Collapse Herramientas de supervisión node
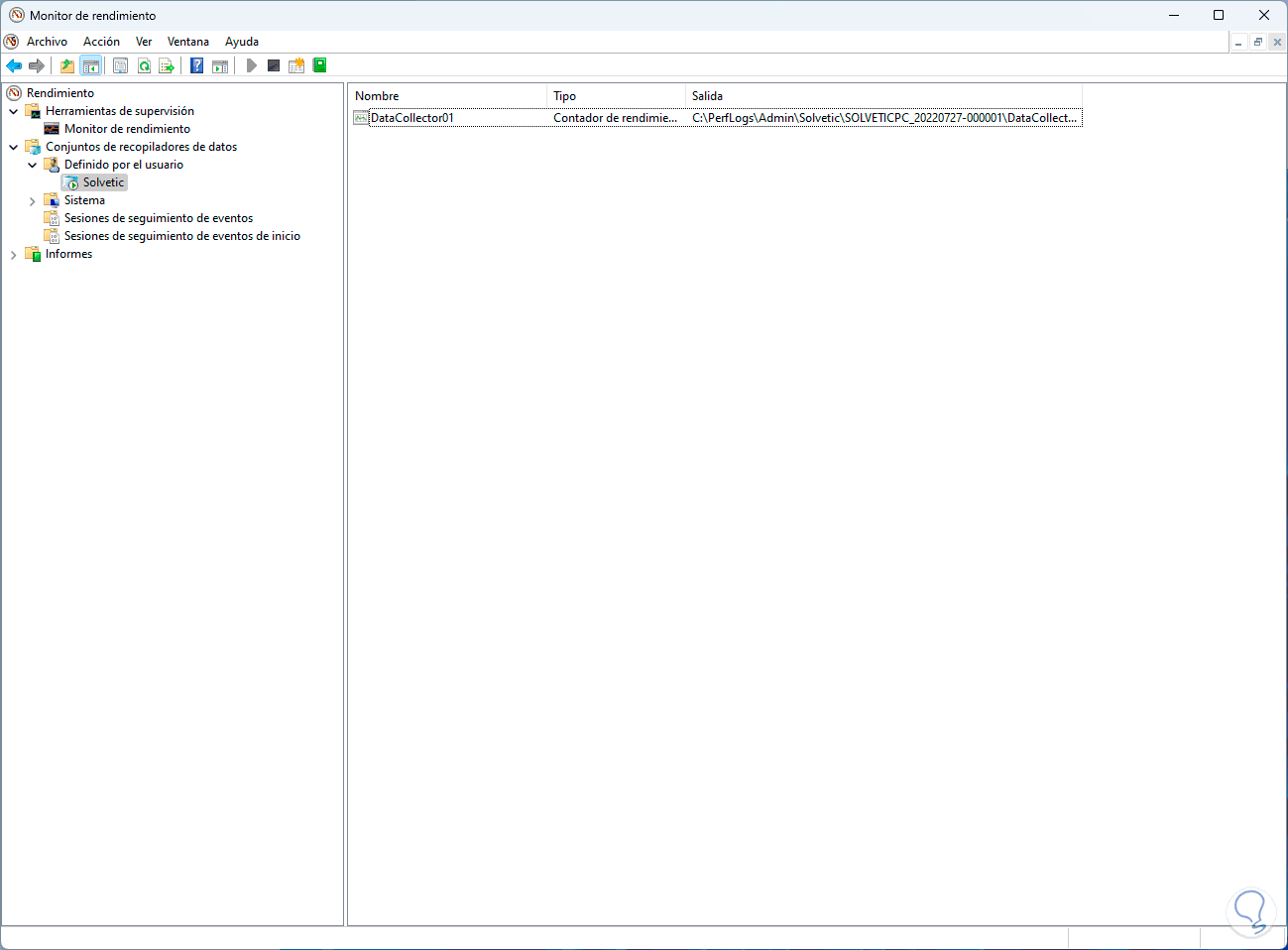 [13, 112]
